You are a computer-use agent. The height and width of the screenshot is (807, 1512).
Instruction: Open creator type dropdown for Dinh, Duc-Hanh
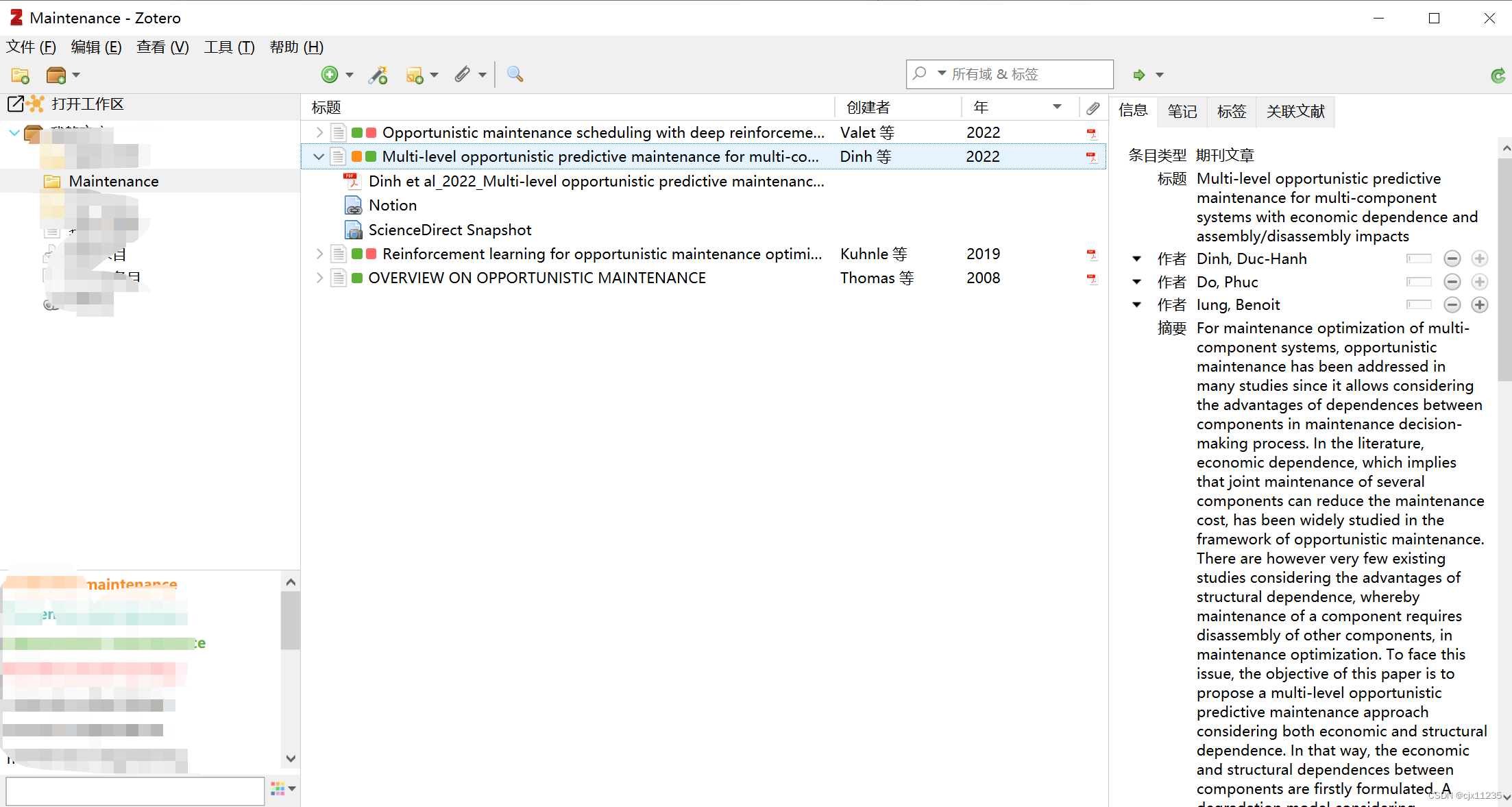1137,258
